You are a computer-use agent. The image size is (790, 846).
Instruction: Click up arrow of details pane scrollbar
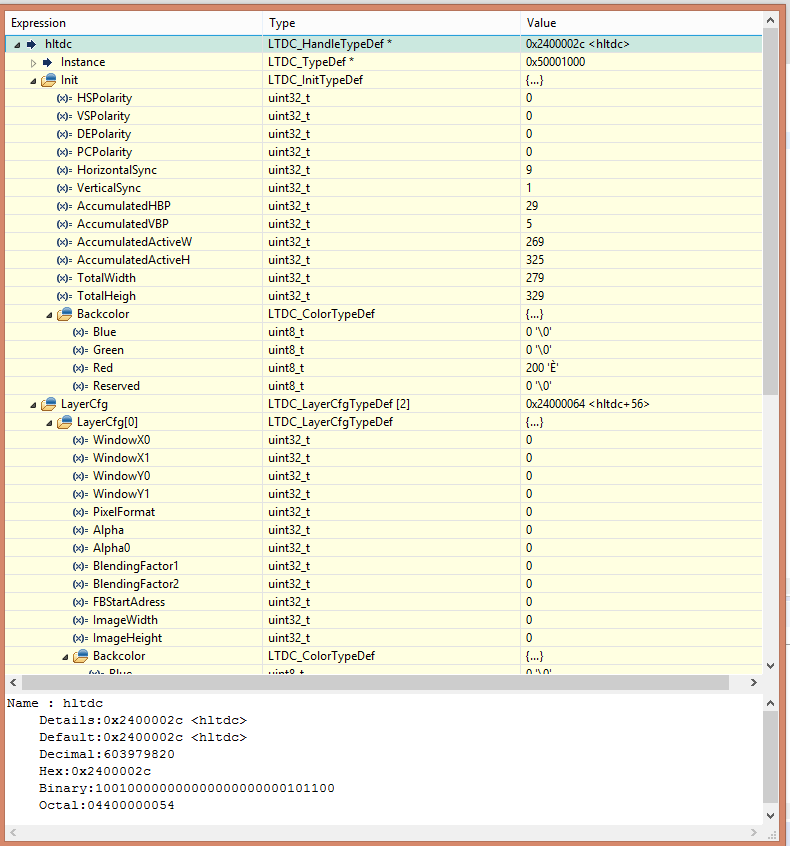pos(771,703)
